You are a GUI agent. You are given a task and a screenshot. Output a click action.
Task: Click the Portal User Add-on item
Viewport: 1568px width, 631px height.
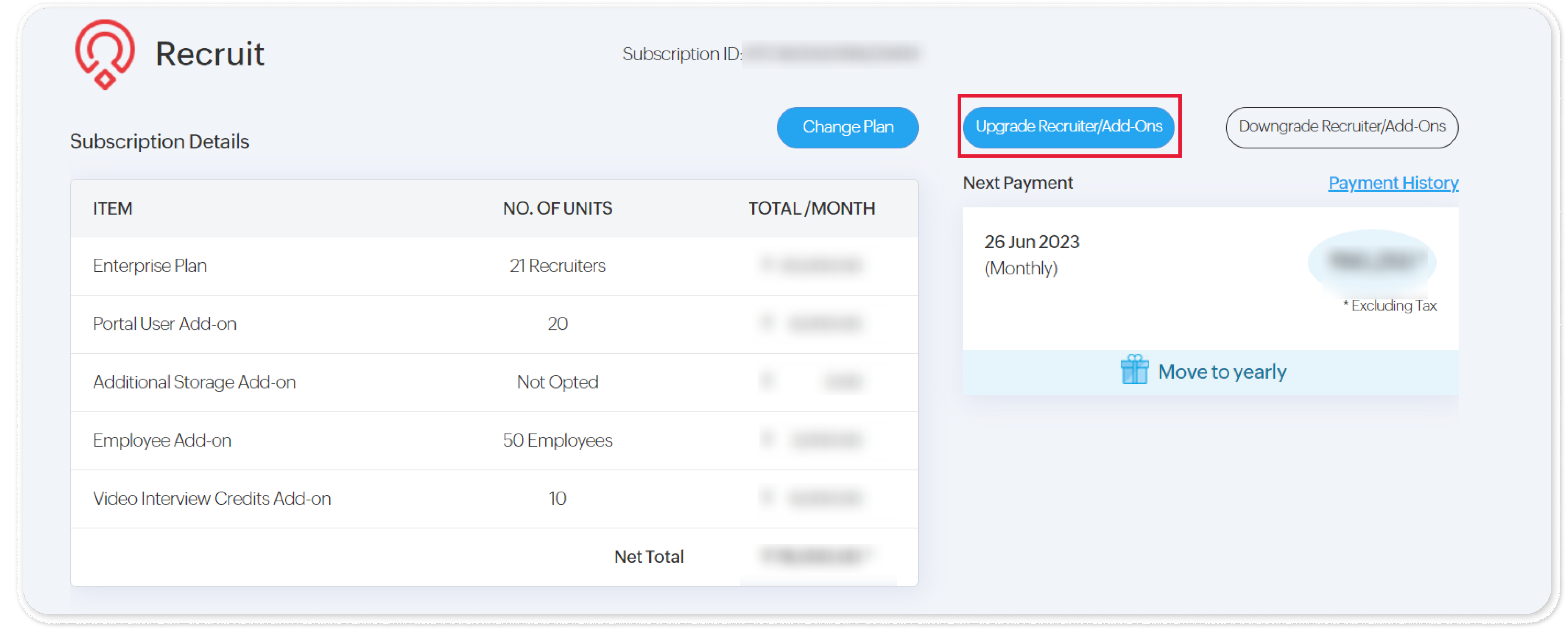point(164,323)
